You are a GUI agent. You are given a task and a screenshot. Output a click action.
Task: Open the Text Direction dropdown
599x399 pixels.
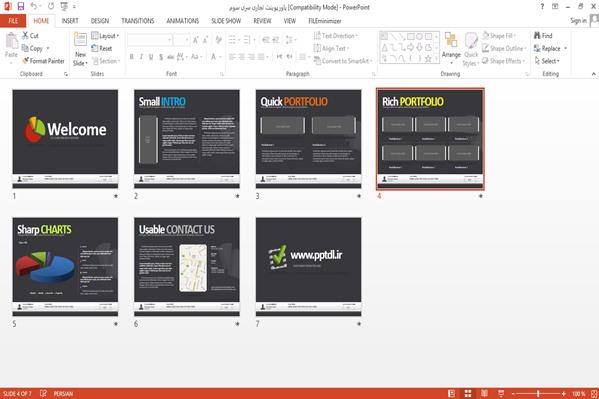(336, 36)
